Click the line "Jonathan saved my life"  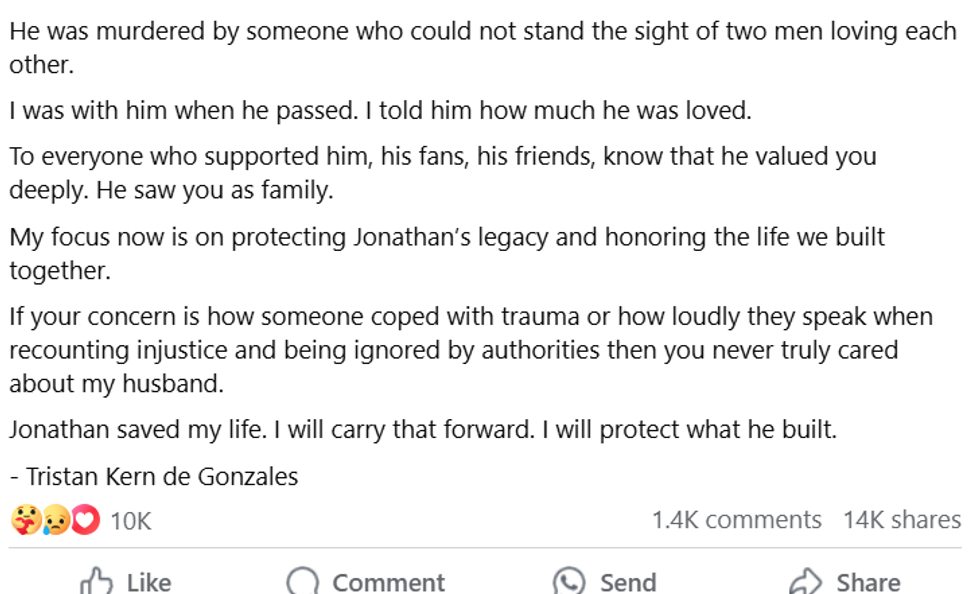pyautogui.click(x=422, y=430)
